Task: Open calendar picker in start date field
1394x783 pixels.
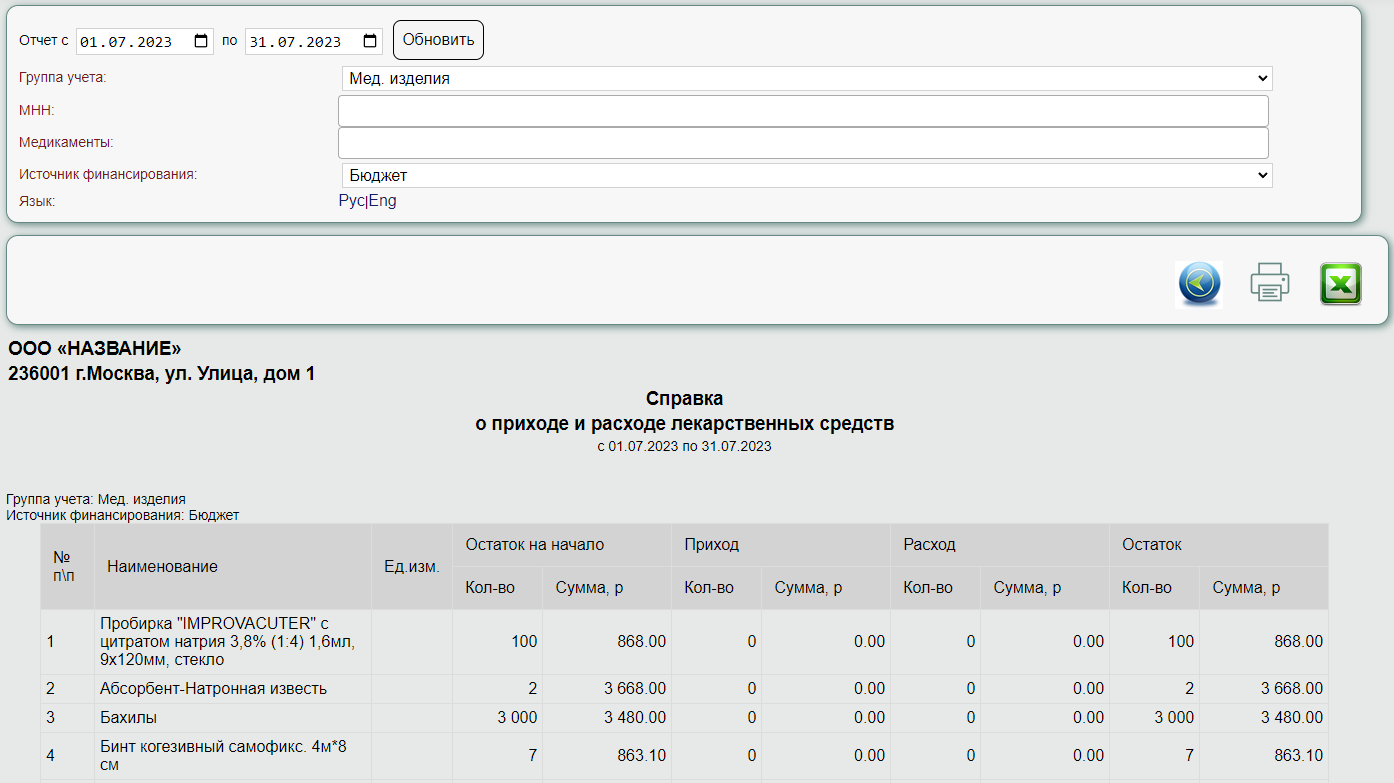Action: click(x=201, y=41)
